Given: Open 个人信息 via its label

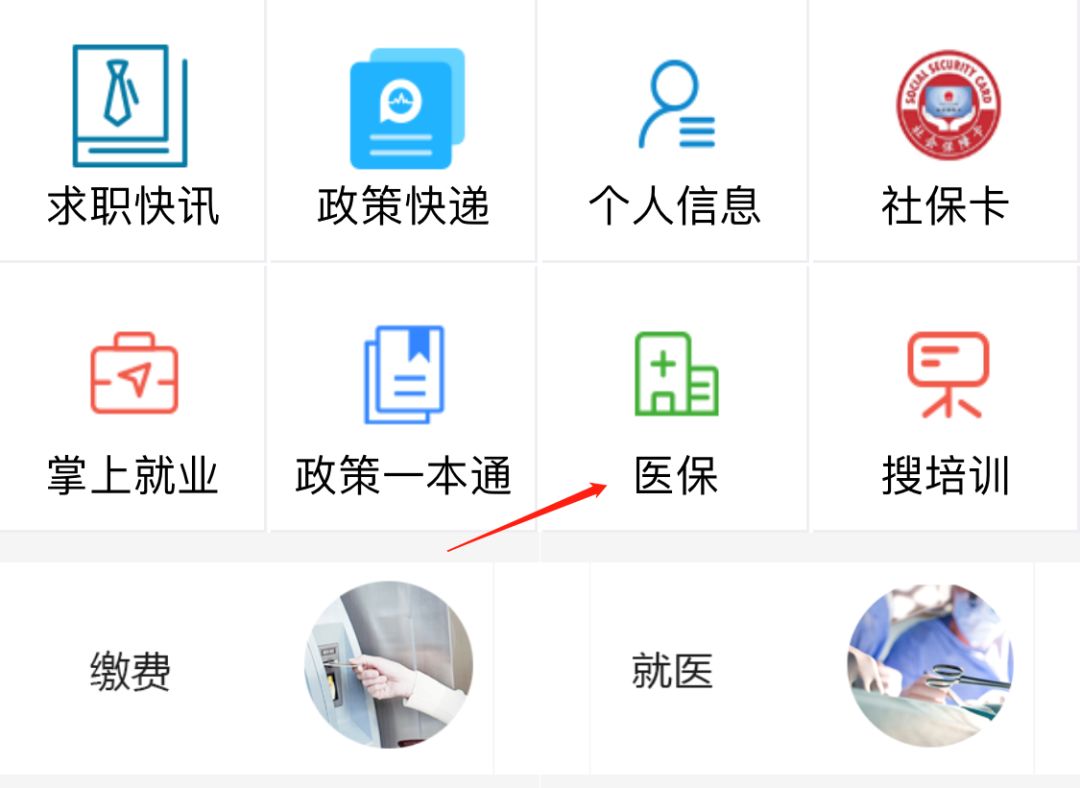Looking at the screenshot, I should coord(675,205).
